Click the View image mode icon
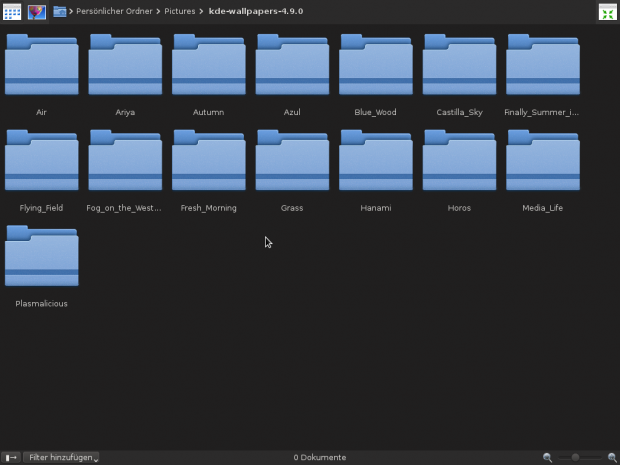This screenshot has width=620, height=465. (x=37, y=11)
